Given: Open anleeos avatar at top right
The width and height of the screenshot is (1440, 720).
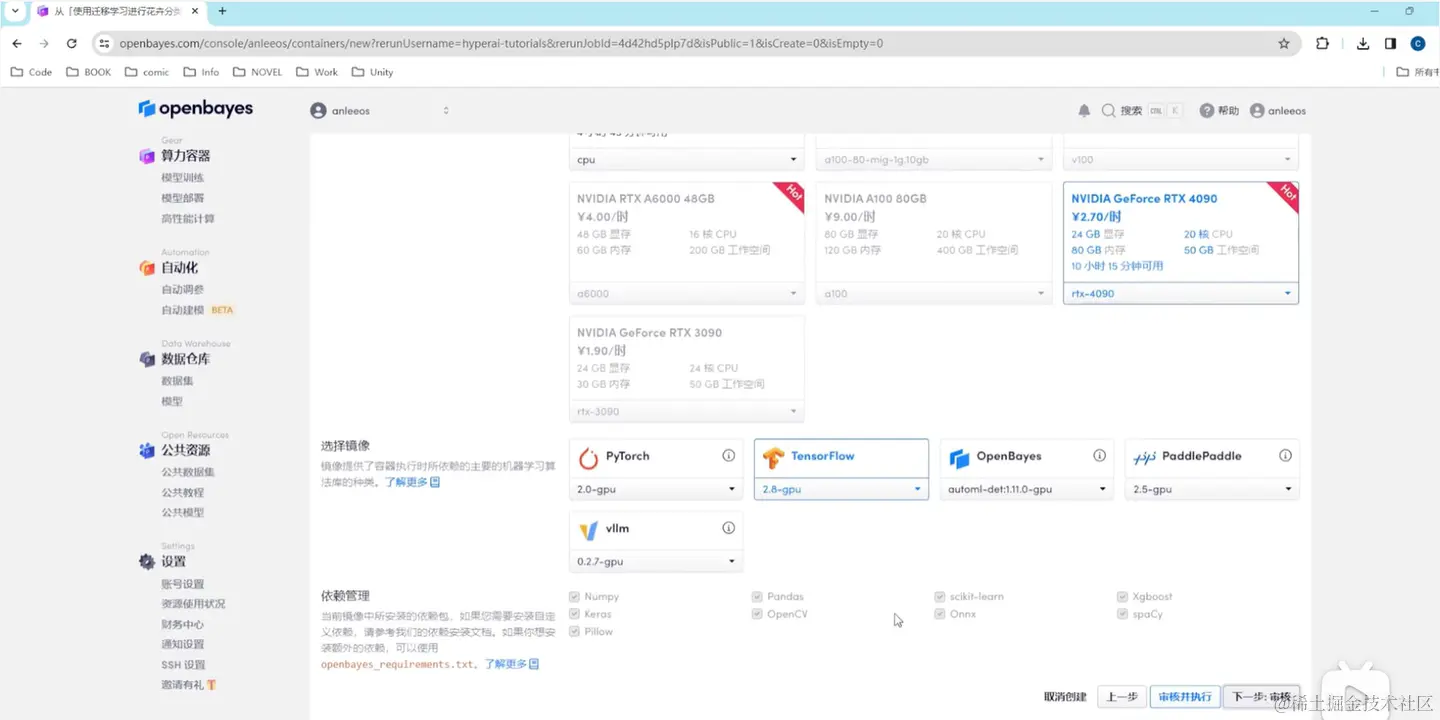Looking at the screenshot, I should click(1257, 111).
